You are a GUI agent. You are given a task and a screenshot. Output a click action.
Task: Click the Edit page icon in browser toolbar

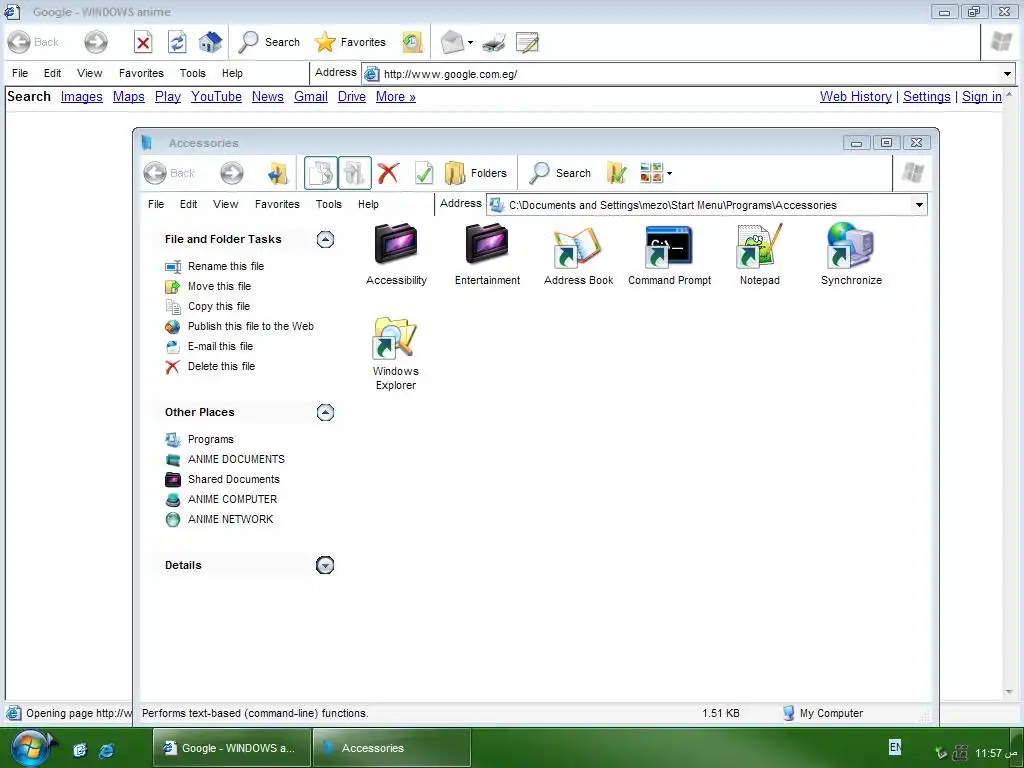(527, 42)
